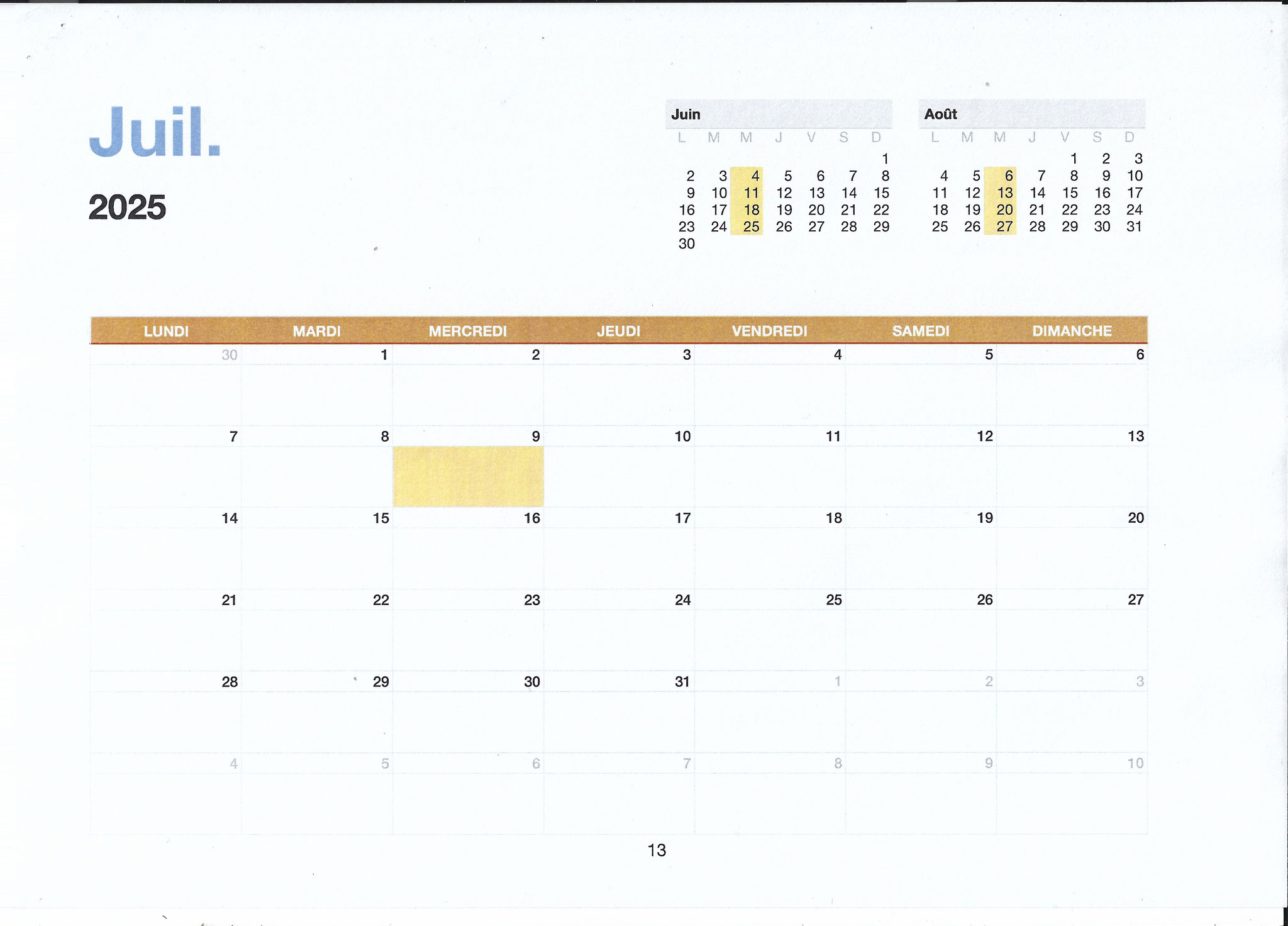Select Monday July 21 in the main grid
This screenshot has width=1288, height=926.
230,600
